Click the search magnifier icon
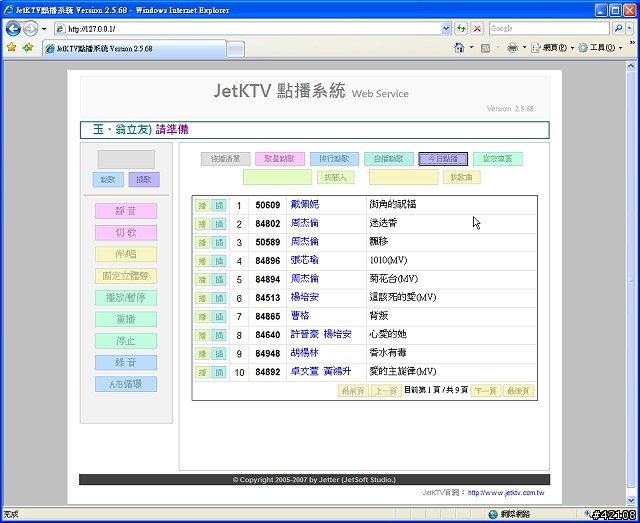 [x=619, y=29]
